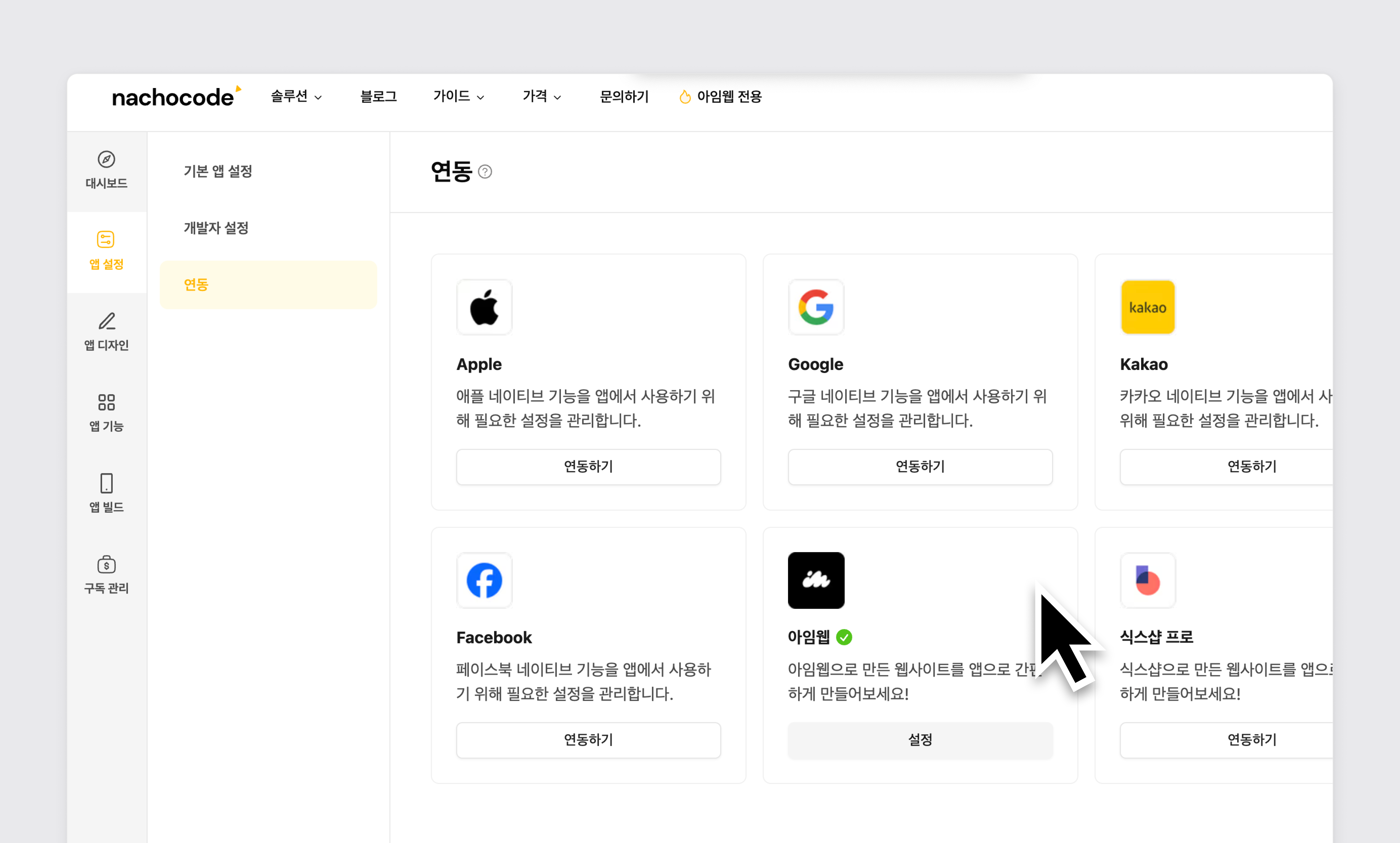Click the Apple logo icon
Screen dimensions: 1400x843
pyautogui.click(x=484, y=307)
